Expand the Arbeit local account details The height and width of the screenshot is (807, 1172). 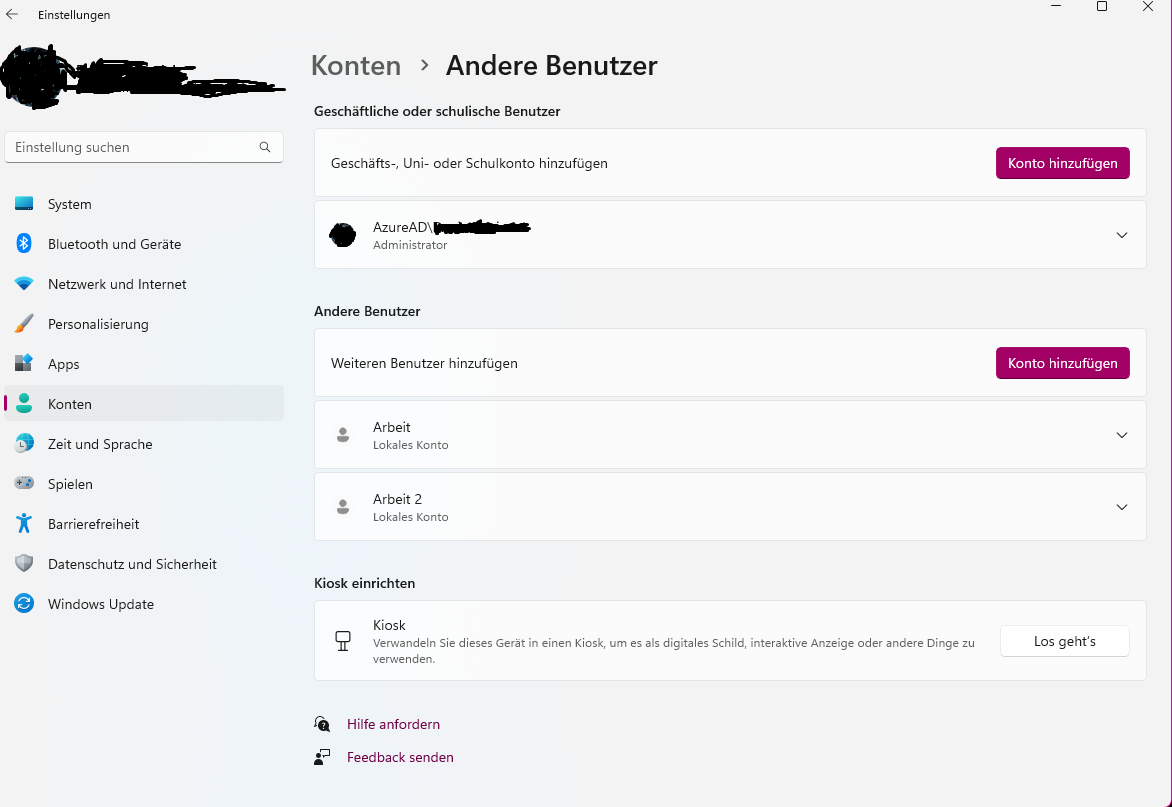[x=1121, y=434]
